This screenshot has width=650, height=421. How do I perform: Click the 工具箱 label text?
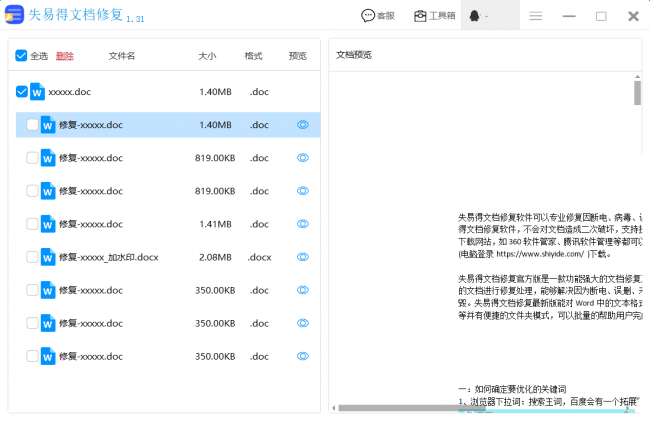[442, 16]
